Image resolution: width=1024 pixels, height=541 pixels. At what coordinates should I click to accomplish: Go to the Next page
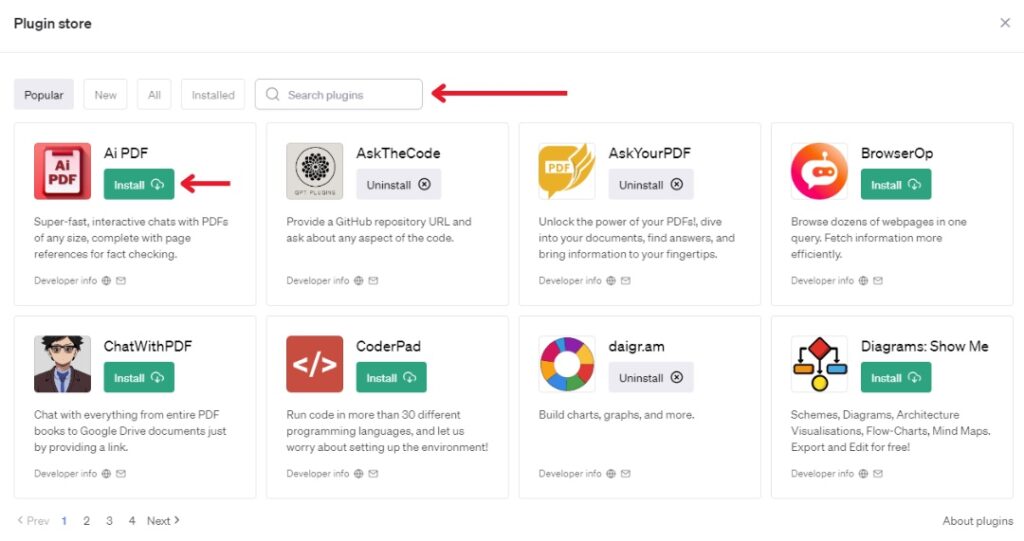[163, 521]
